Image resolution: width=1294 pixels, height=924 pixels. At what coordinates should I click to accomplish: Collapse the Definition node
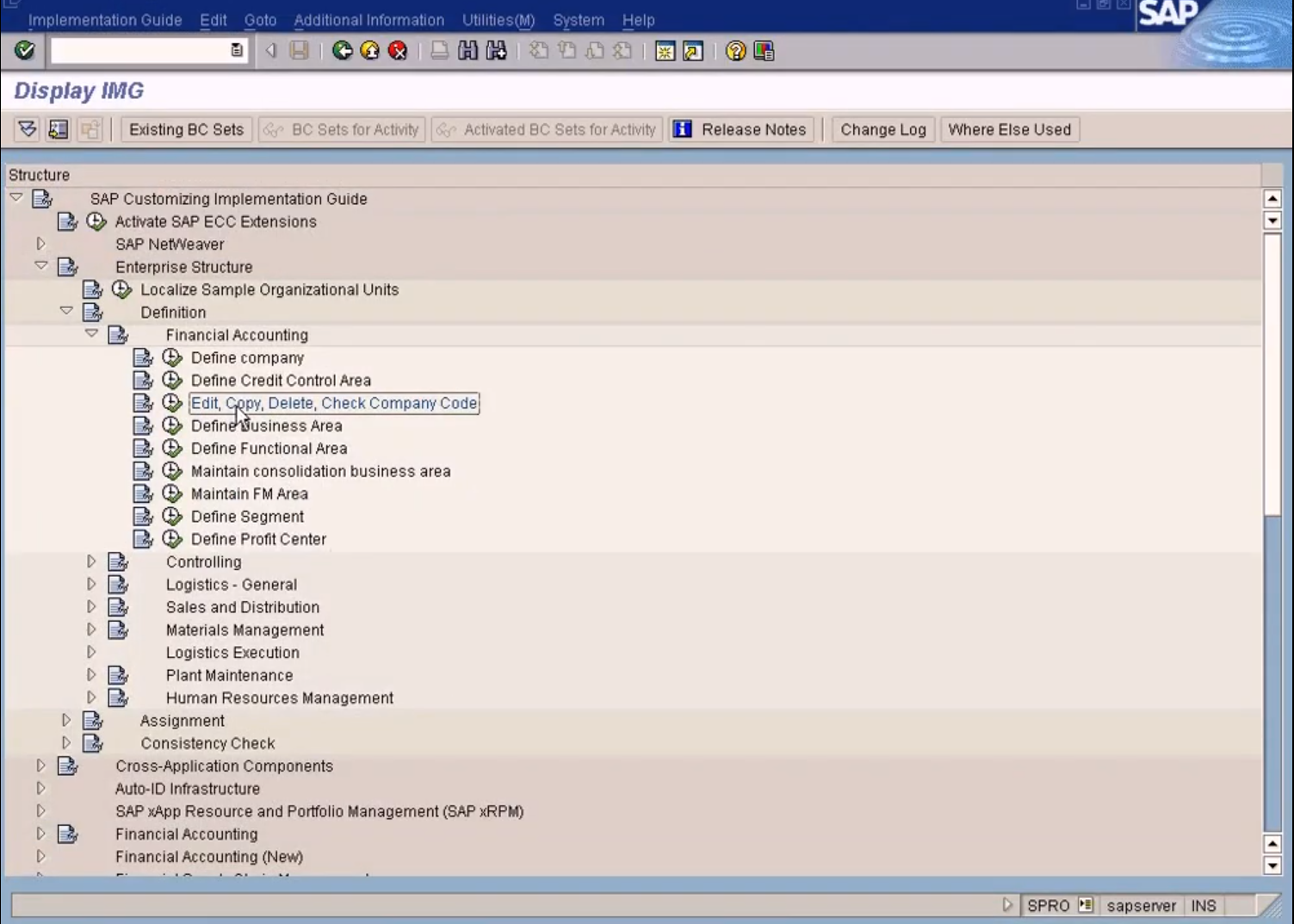click(66, 311)
